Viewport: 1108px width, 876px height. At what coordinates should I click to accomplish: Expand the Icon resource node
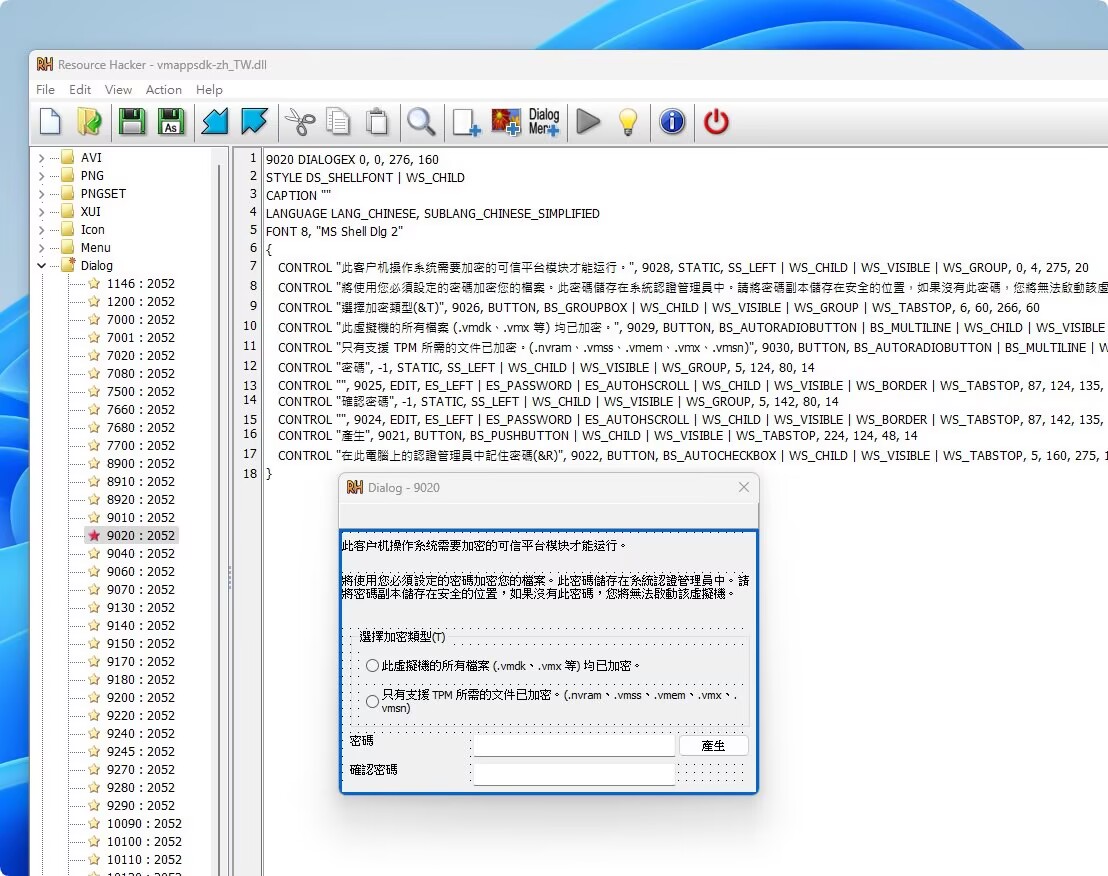pos(40,229)
